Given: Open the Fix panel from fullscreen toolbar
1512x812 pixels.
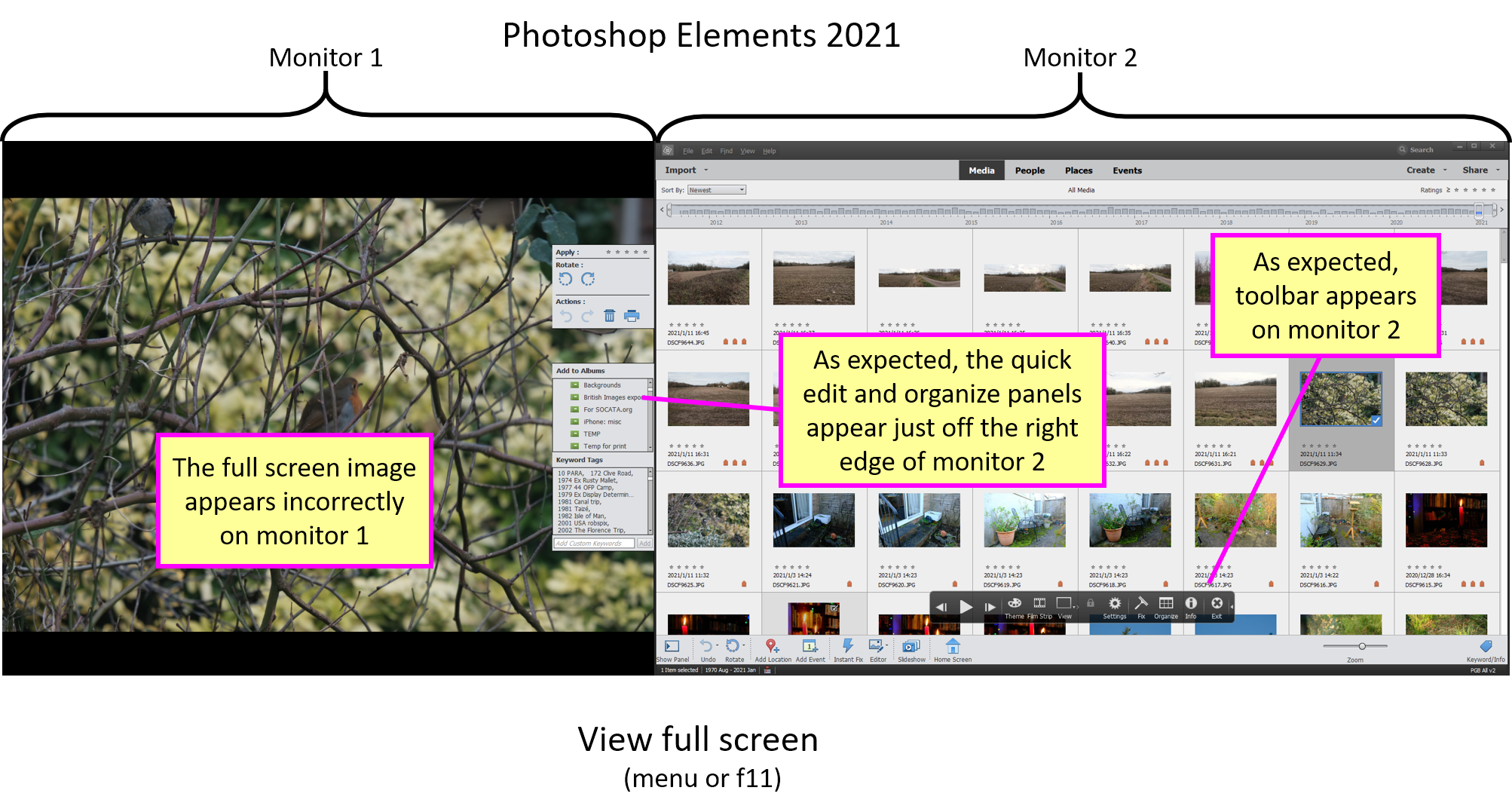Looking at the screenshot, I should coord(1141,603).
